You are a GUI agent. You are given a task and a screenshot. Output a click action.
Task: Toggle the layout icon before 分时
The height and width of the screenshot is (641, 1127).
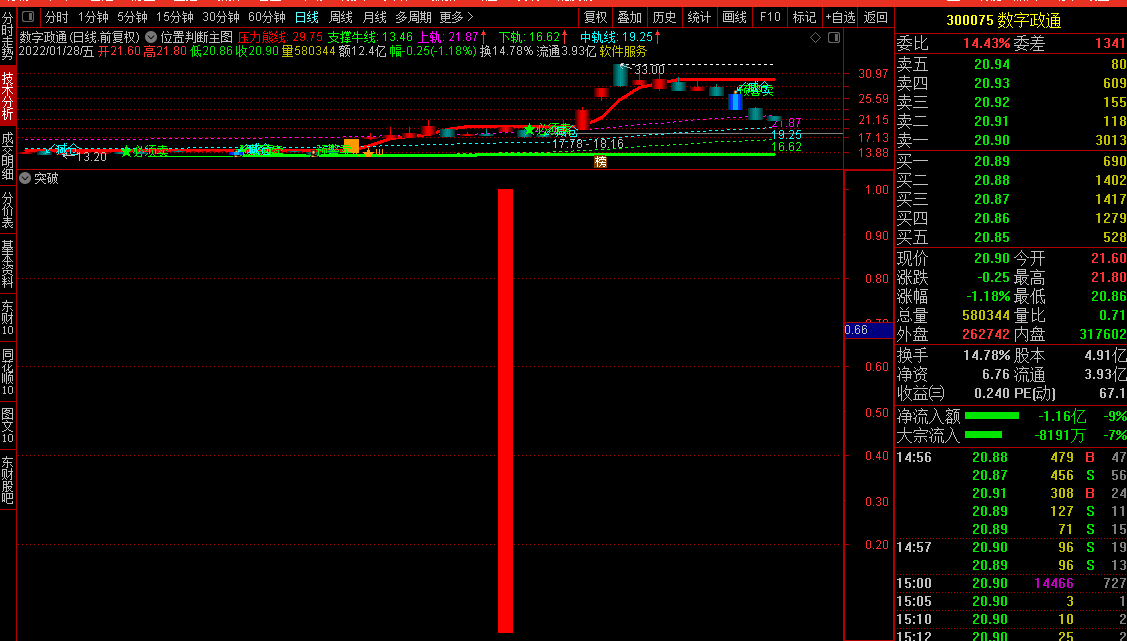(x=28, y=17)
